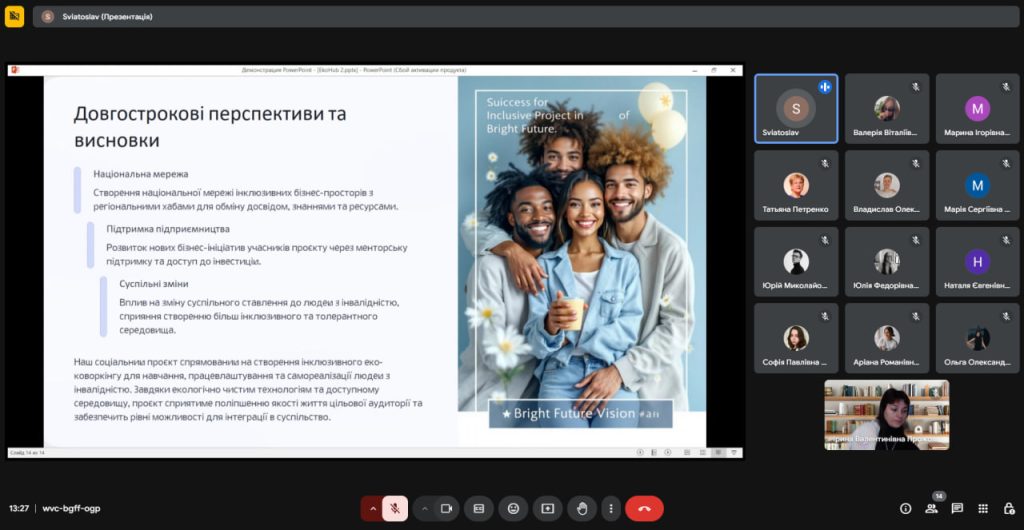1024x530 pixels.
Task: Open host controls lock icon
Action: click(1007, 508)
